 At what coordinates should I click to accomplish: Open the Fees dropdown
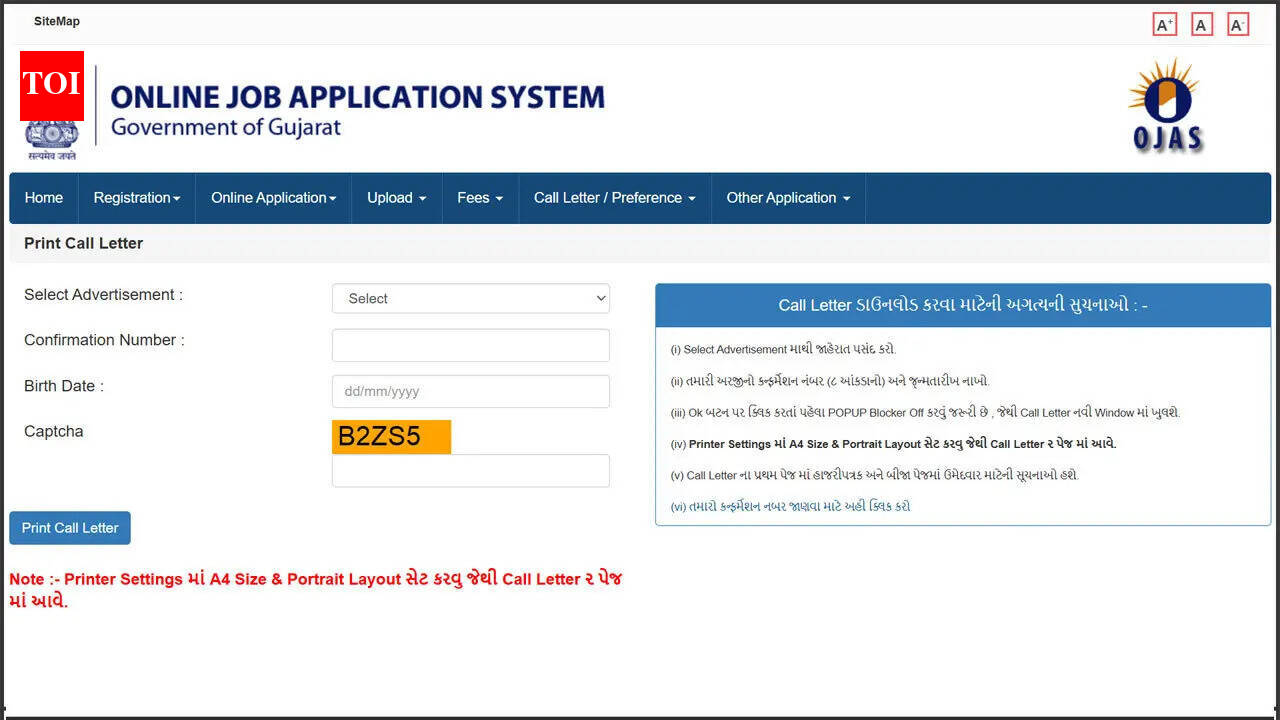point(479,198)
